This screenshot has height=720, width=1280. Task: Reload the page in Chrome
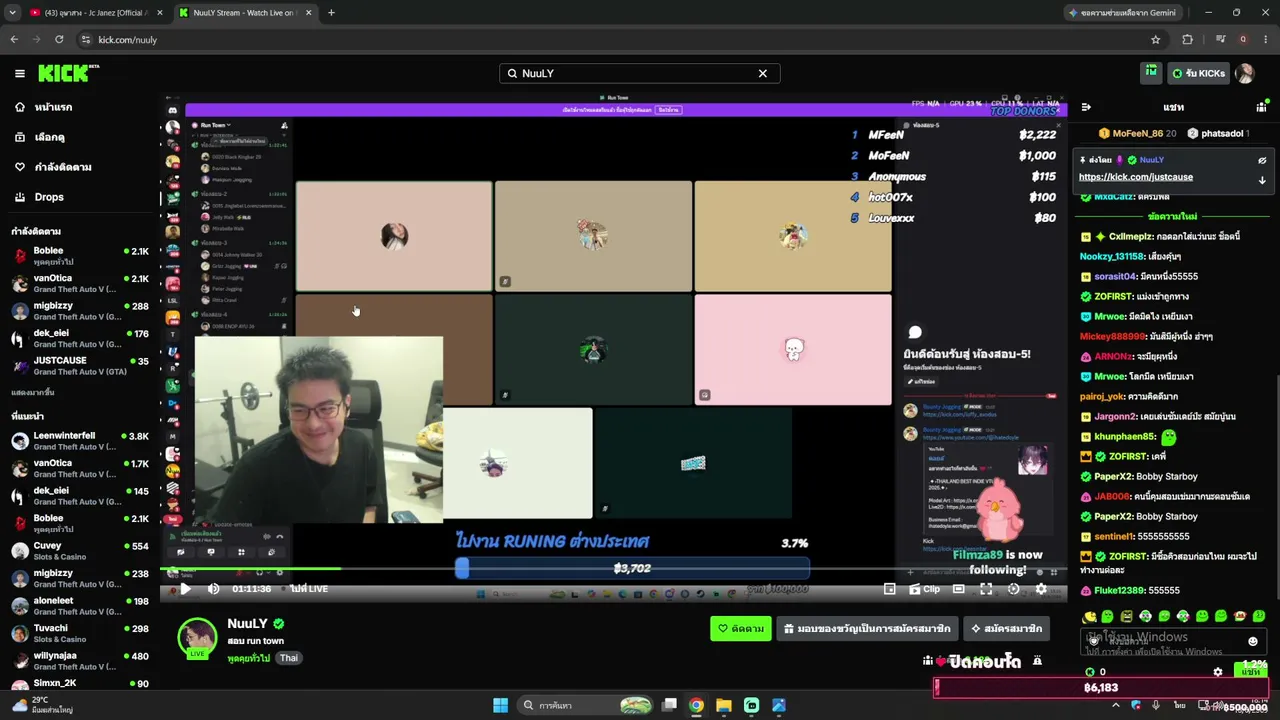point(59,40)
